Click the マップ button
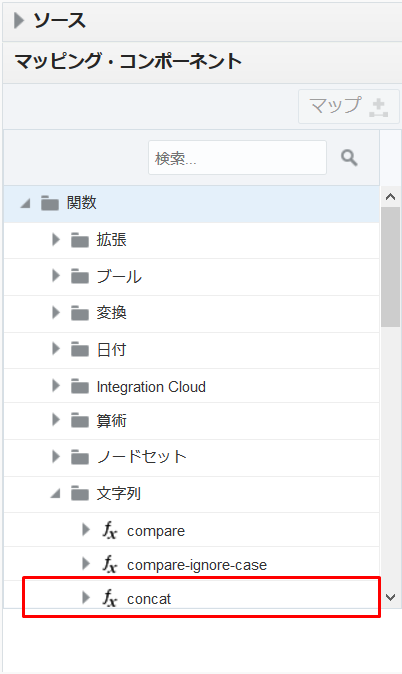This screenshot has width=402, height=674. (349, 106)
